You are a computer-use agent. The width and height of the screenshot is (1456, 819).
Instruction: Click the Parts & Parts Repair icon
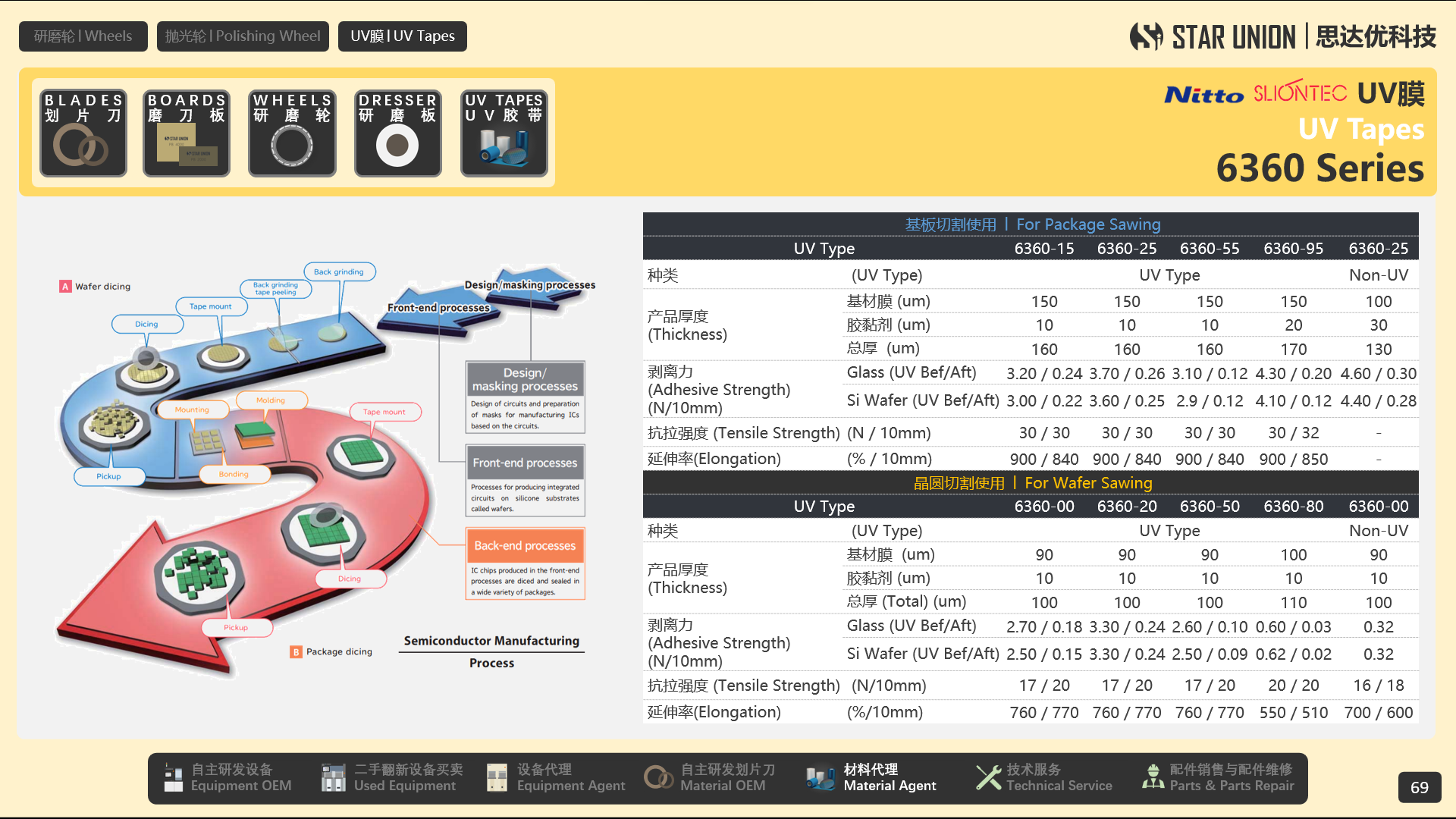1153,777
